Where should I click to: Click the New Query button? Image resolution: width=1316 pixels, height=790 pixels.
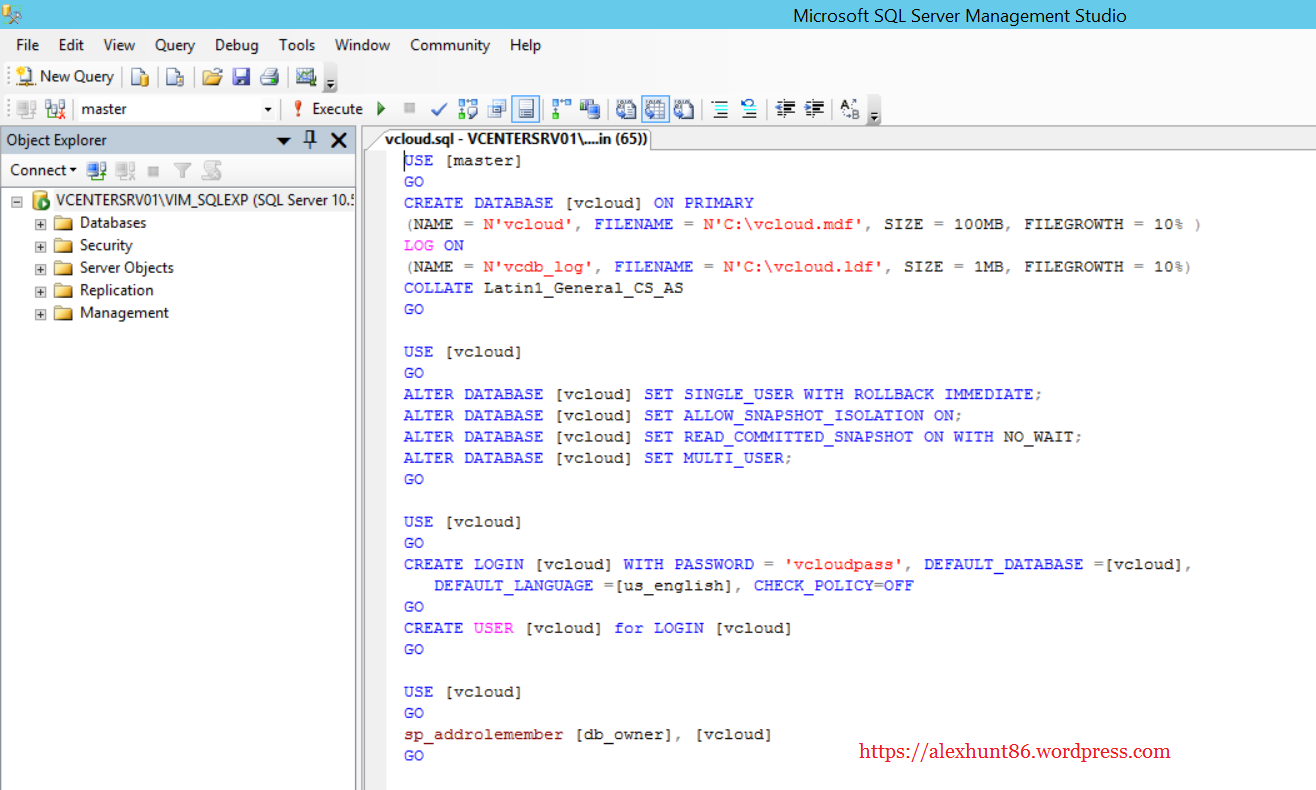66,77
